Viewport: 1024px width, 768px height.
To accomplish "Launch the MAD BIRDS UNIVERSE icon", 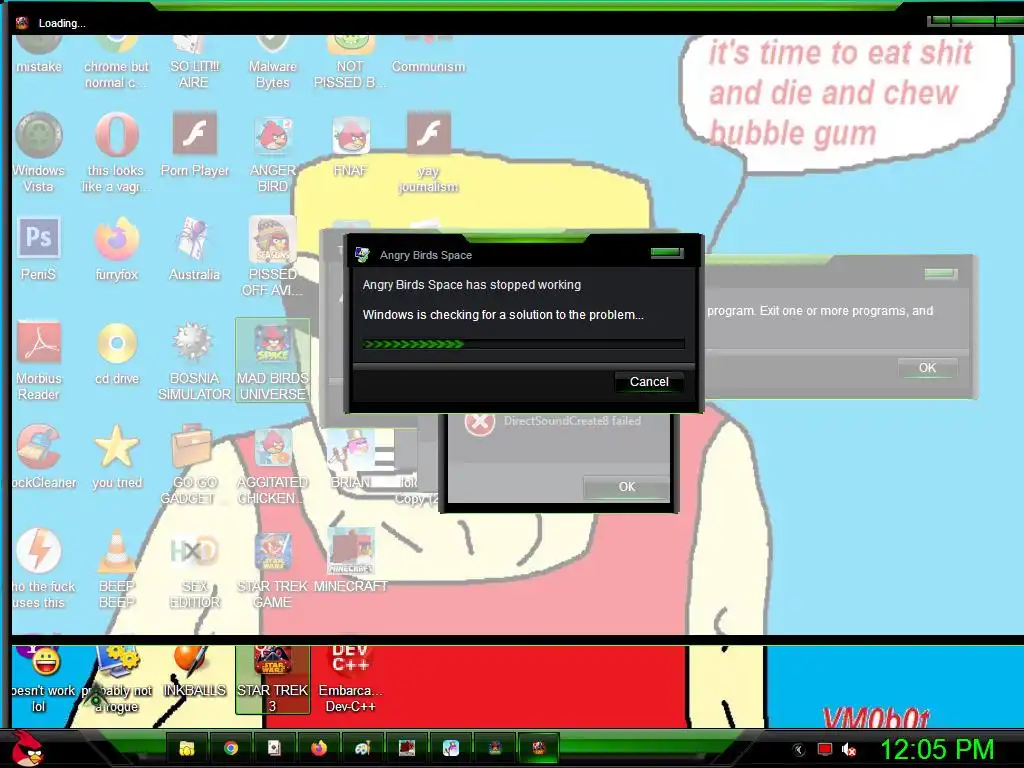I will (x=273, y=360).
